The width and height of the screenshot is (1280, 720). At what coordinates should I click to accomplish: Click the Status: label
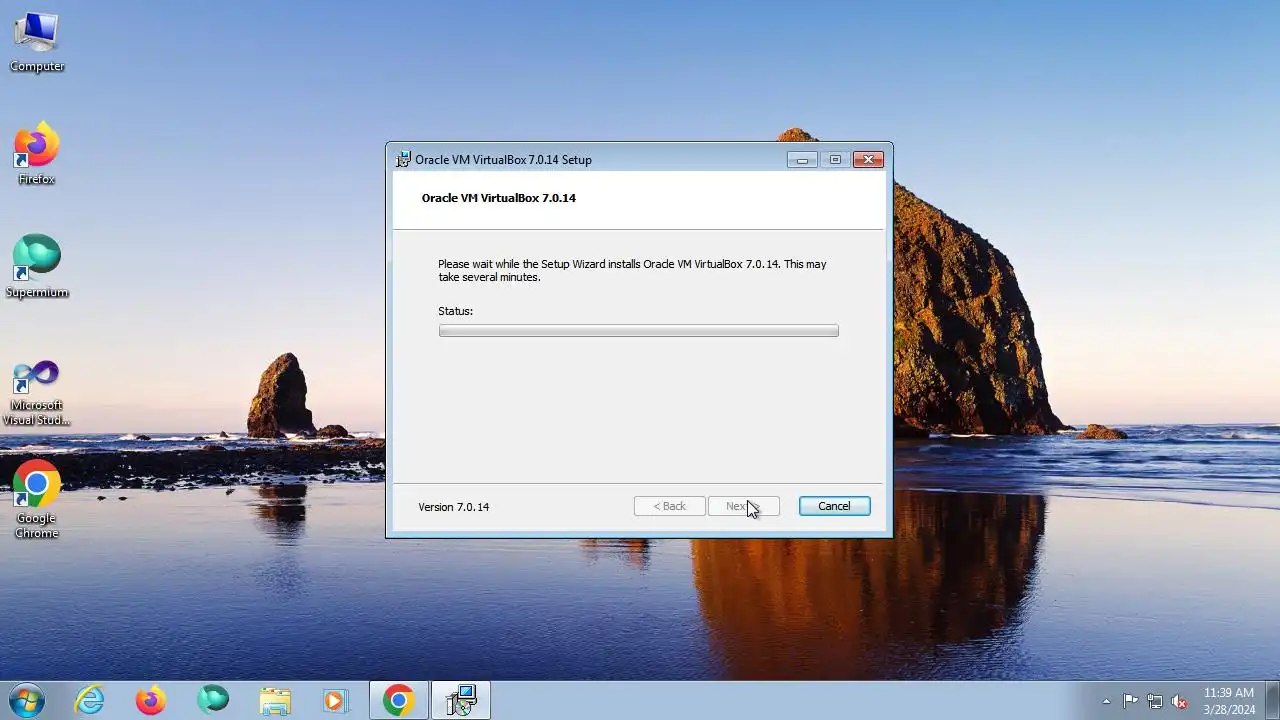point(455,311)
